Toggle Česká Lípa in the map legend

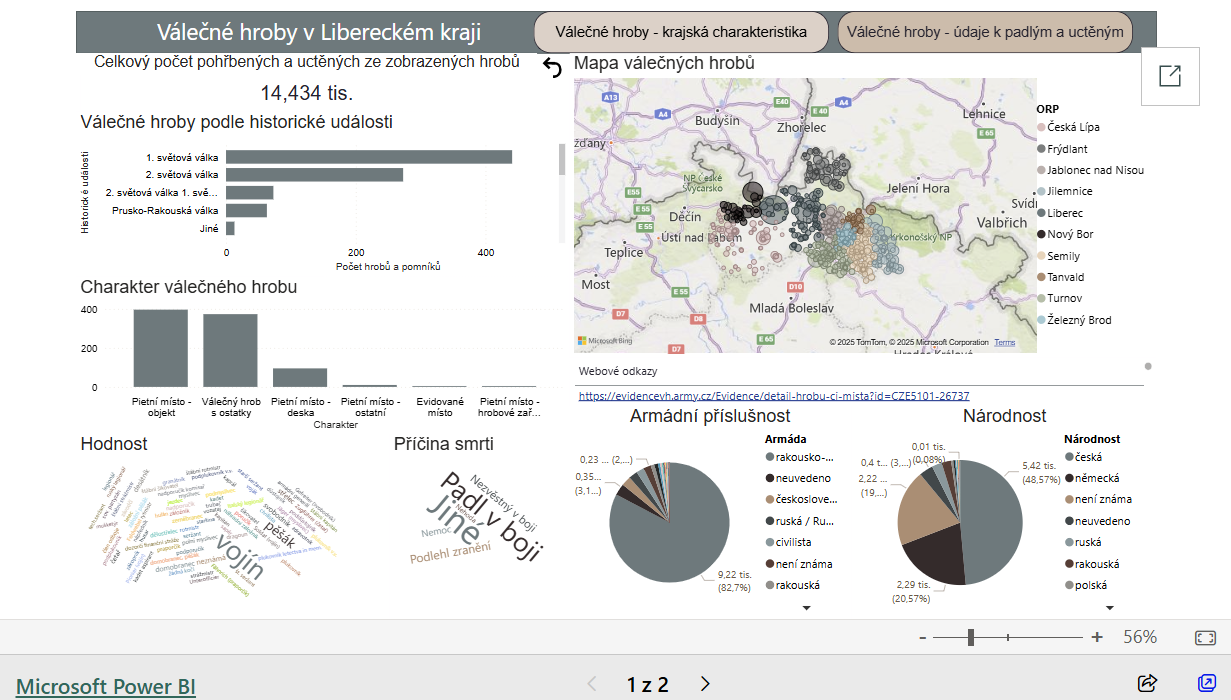pos(1073,127)
